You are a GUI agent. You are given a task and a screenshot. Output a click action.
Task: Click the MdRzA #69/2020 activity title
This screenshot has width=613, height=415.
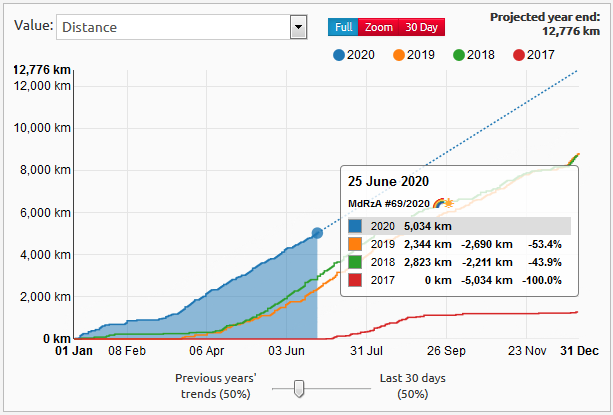pos(388,204)
